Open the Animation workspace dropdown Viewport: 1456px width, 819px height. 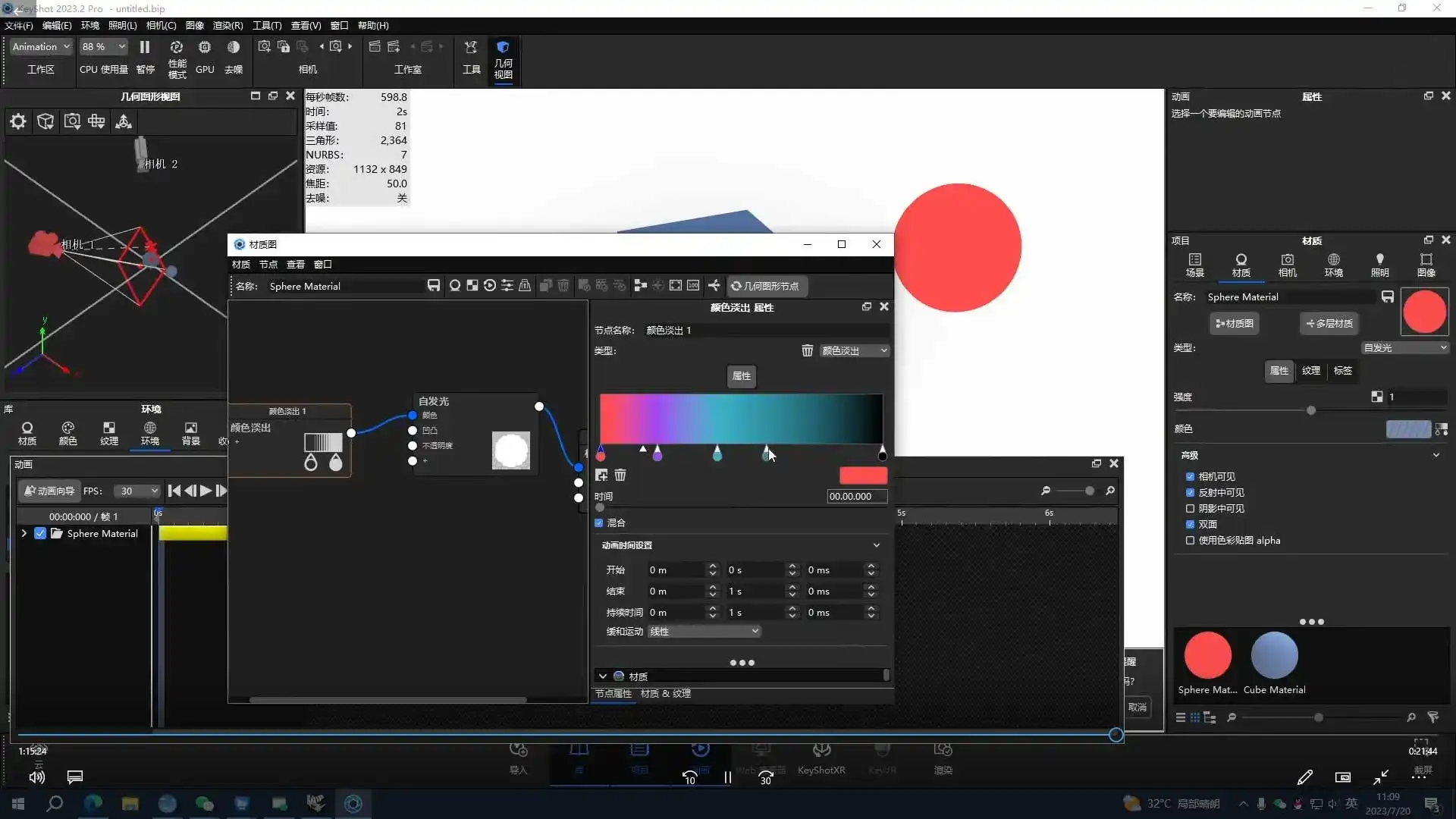41,47
